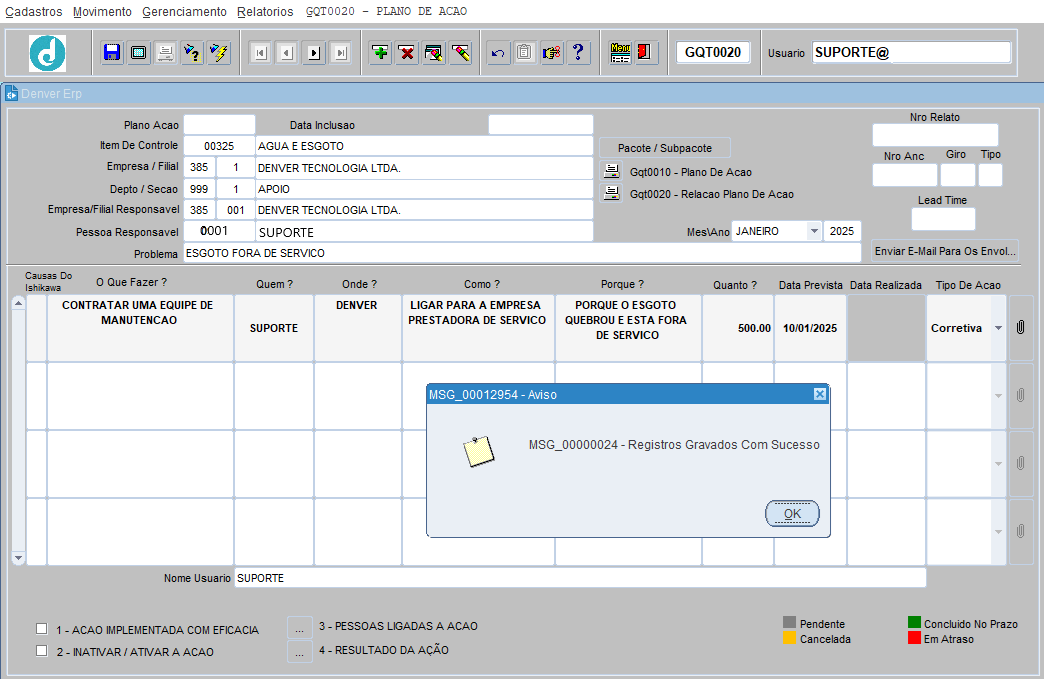Screen dimensions: 1044x679
Task: Click the yellow Cancelada legend swatch
Action: click(790, 638)
